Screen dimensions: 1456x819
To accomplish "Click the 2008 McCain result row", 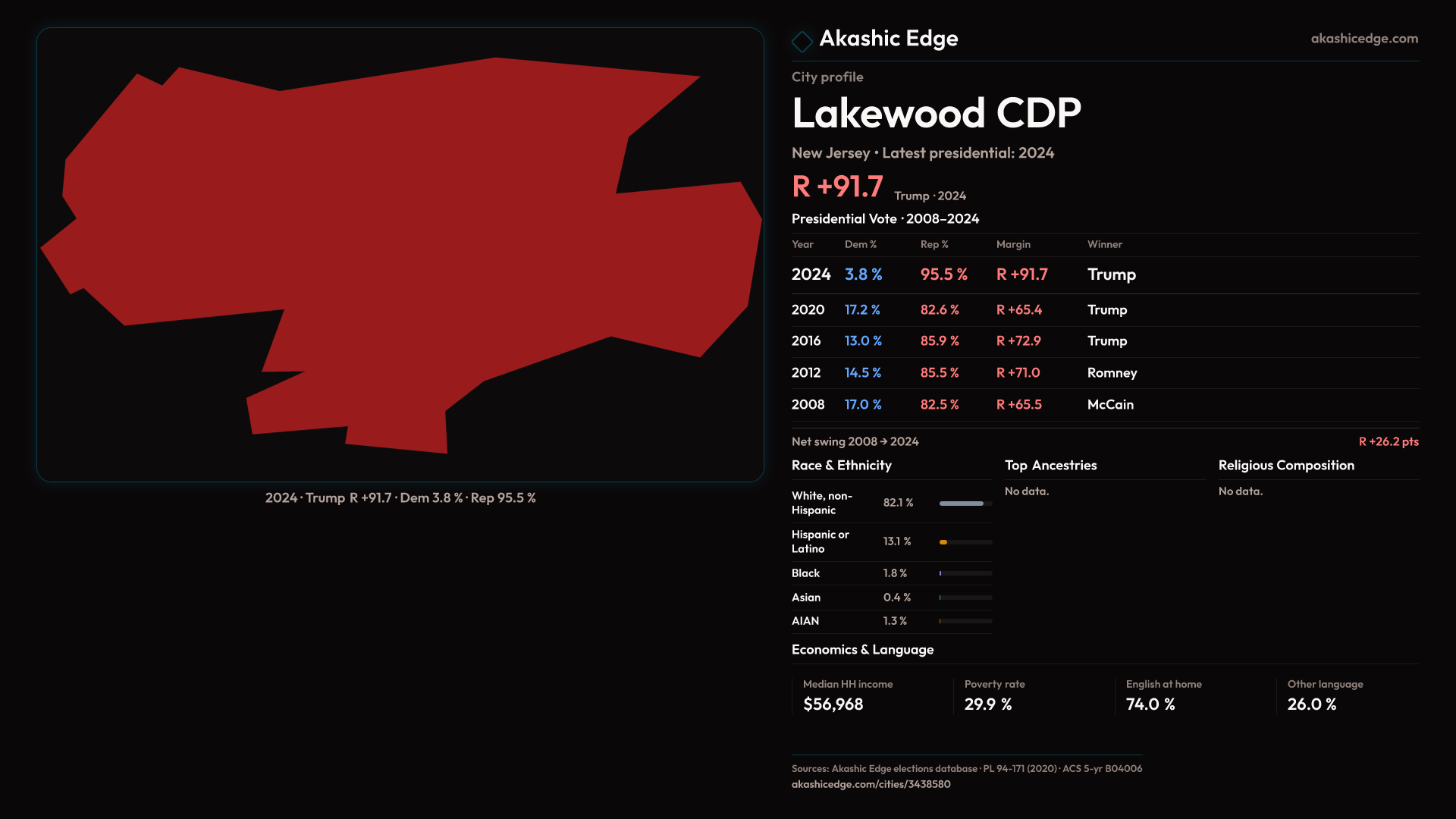I will pyautogui.click(x=1104, y=405).
